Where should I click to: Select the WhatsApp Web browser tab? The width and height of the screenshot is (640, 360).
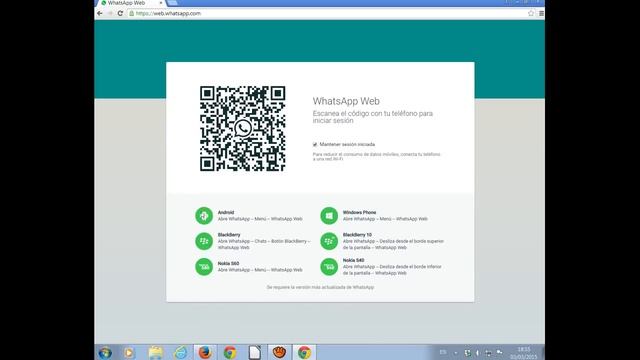(131, 3)
